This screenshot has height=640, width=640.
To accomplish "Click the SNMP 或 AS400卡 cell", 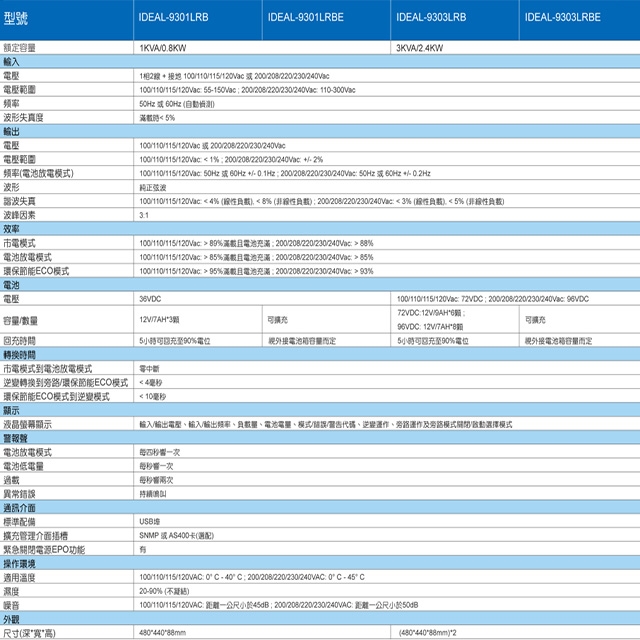I will click(177, 535).
